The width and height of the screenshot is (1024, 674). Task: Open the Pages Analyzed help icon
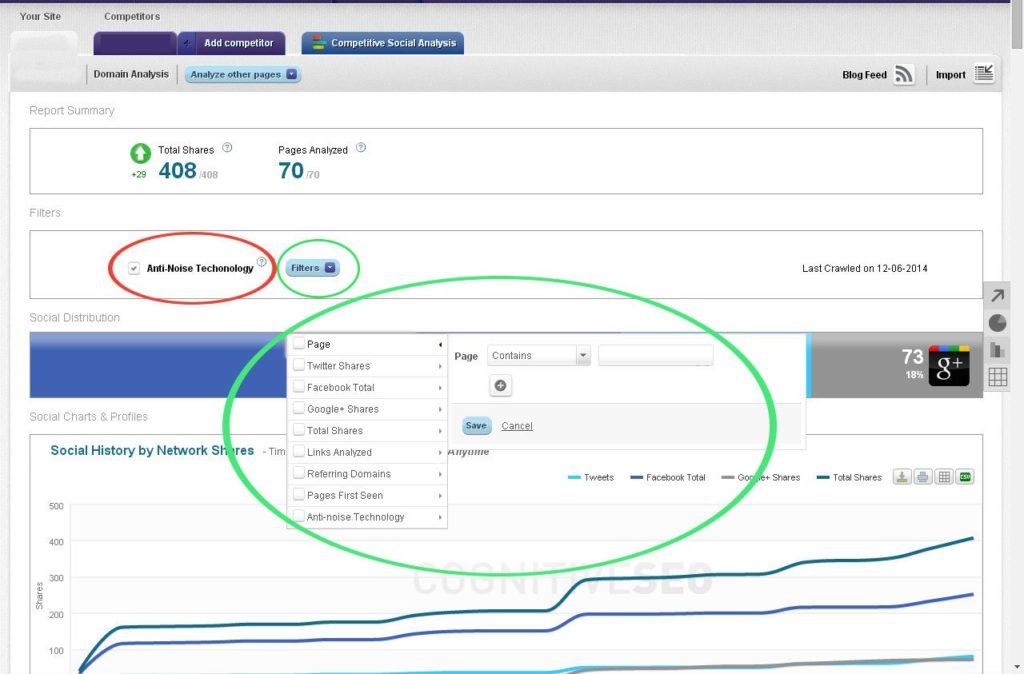361,148
